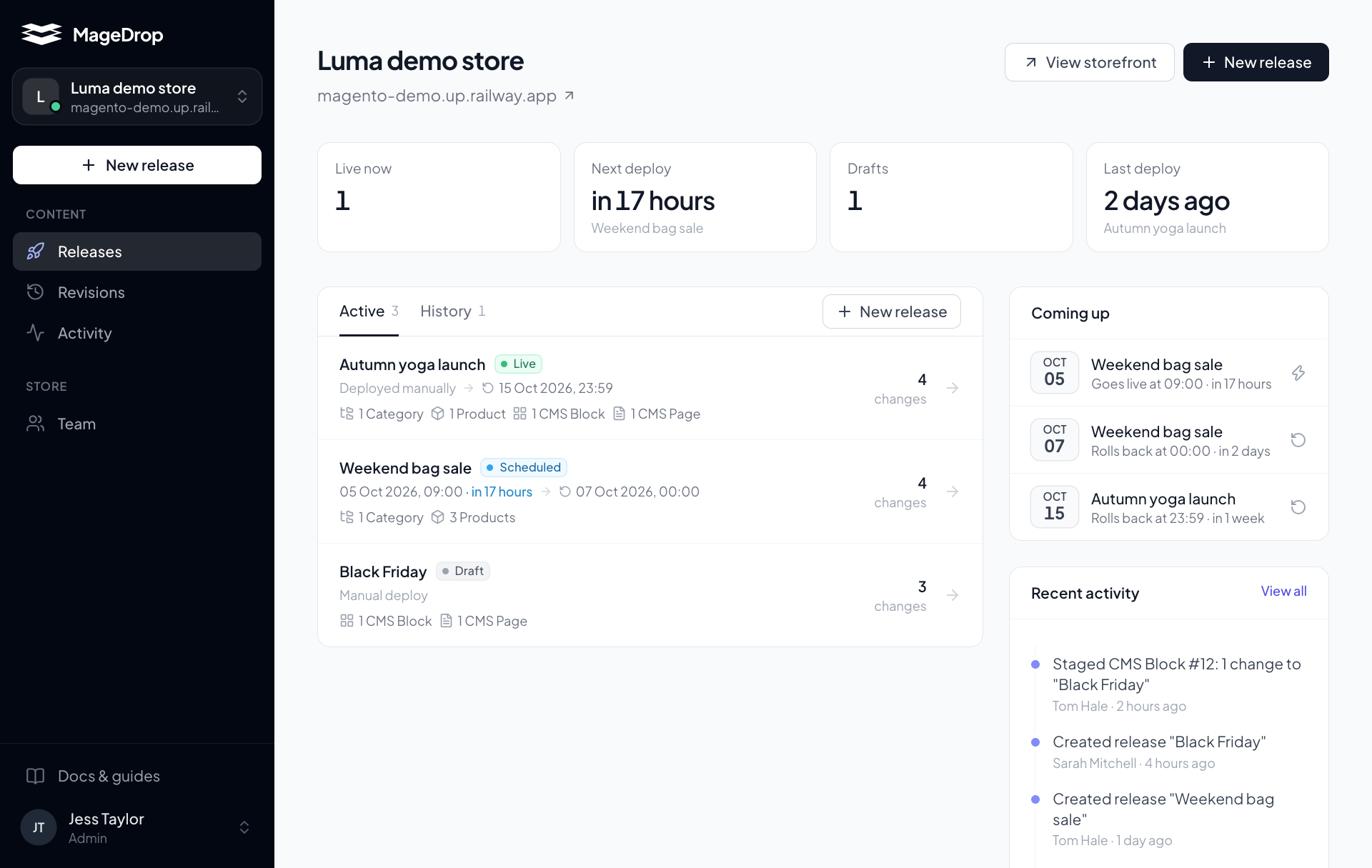Click the dark New release button in header
1372x868 pixels.
click(x=1256, y=62)
